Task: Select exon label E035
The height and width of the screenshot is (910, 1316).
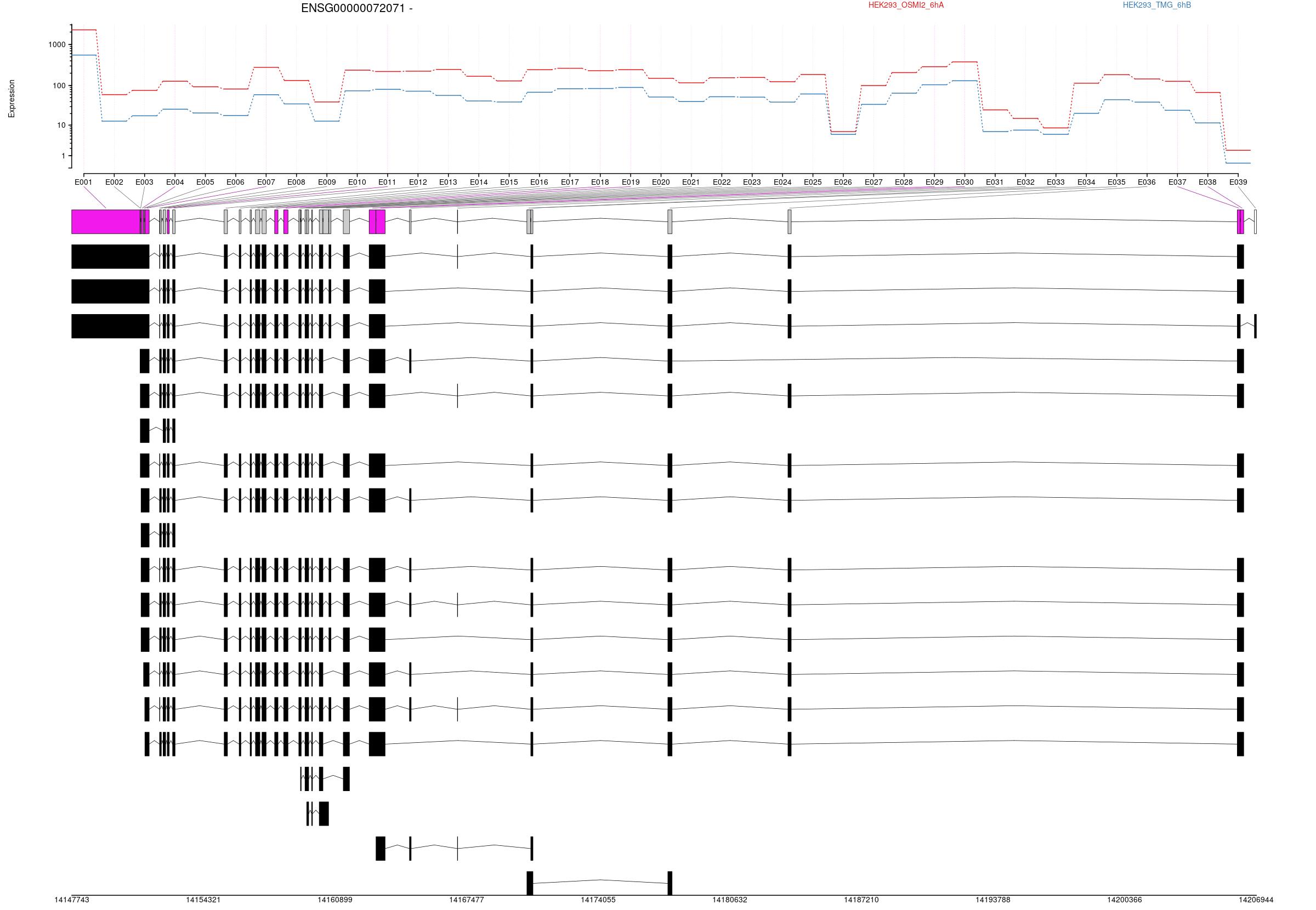Action: (1117, 183)
